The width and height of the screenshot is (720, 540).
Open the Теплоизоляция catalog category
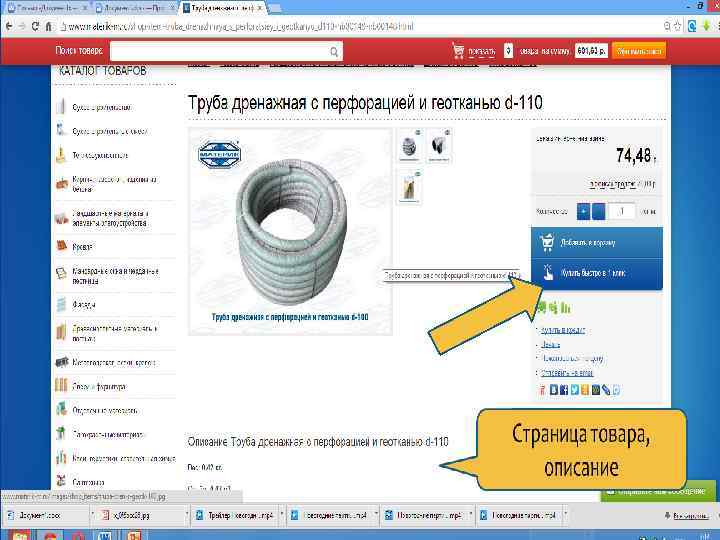click(100, 155)
